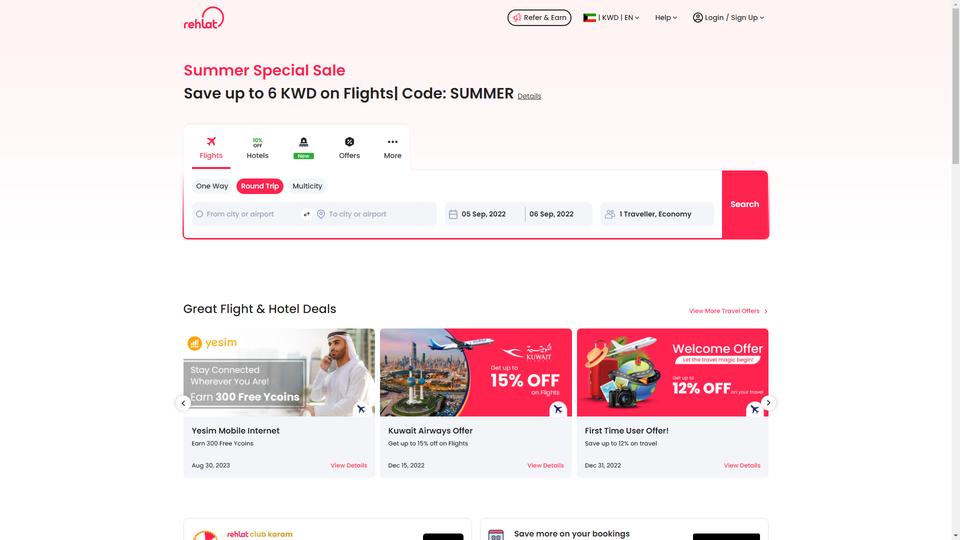Click the Search button
Image resolution: width=960 pixels, height=540 pixels.
[x=744, y=204]
